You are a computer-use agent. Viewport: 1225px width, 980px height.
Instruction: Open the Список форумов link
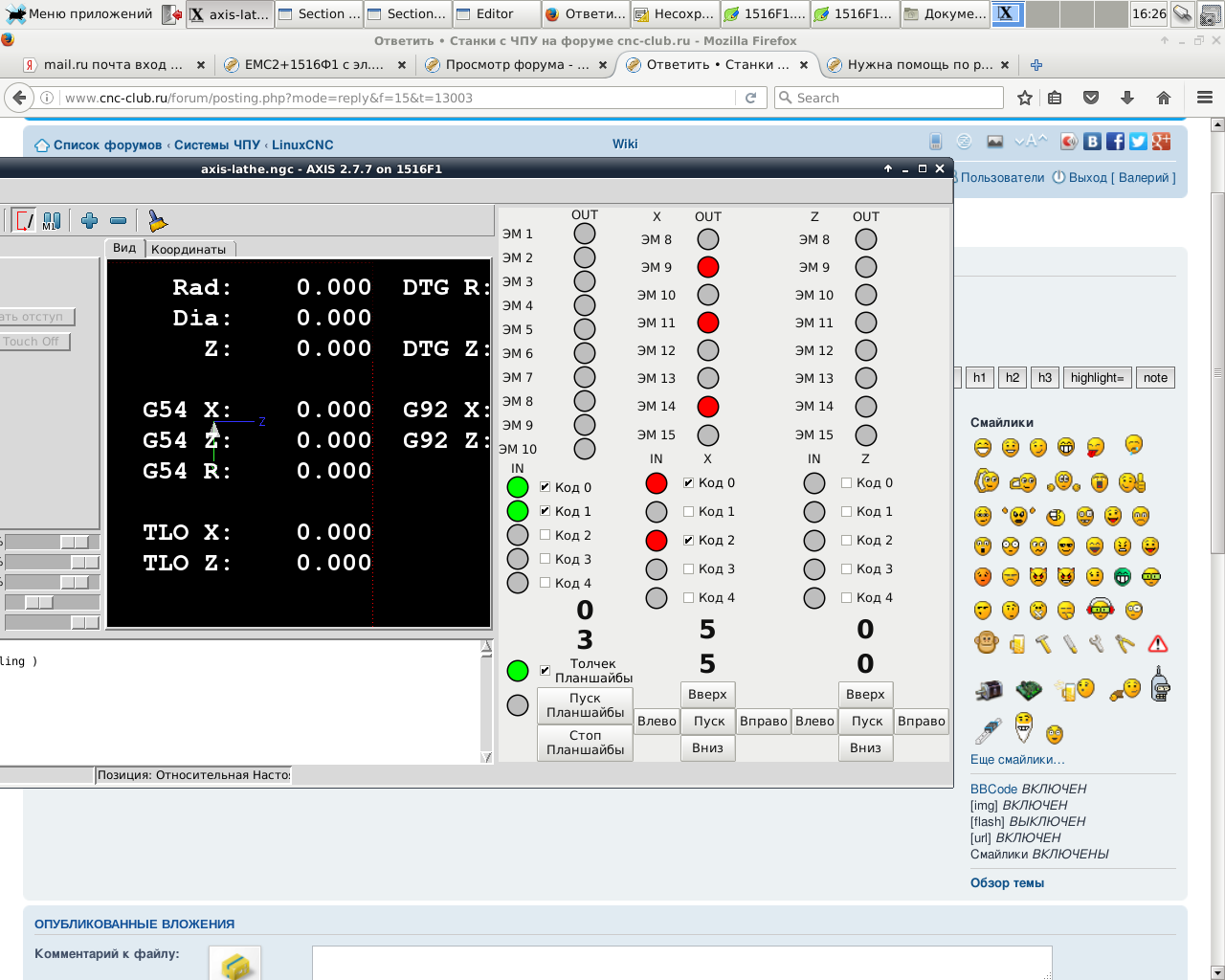107,145
